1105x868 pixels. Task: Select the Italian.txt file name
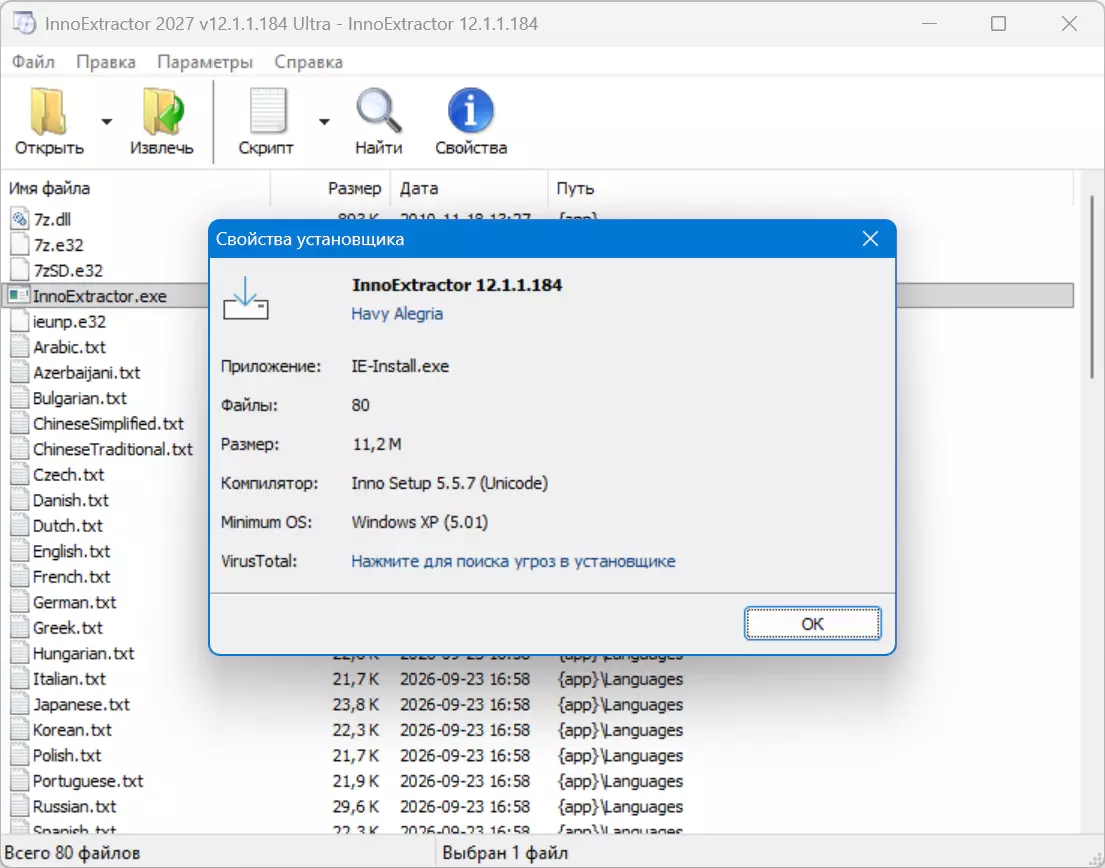point(69,678)
